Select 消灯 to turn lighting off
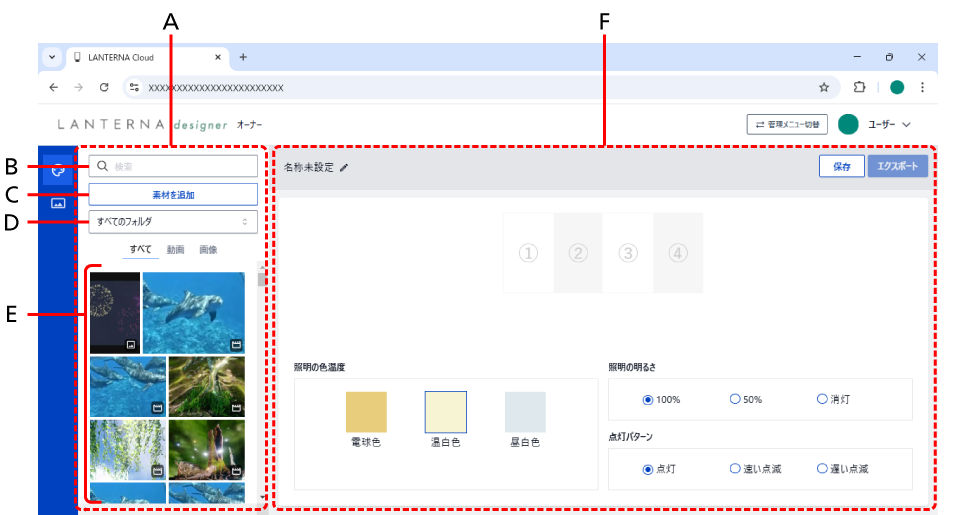The width and height of the screenshot is (976, 515). pos(822,399)
